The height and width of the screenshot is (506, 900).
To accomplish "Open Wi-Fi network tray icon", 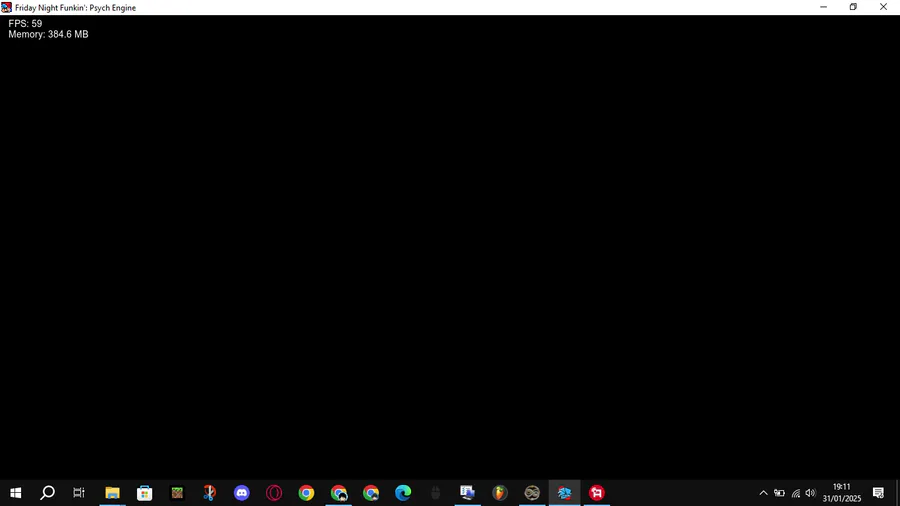I will point(796,493).
